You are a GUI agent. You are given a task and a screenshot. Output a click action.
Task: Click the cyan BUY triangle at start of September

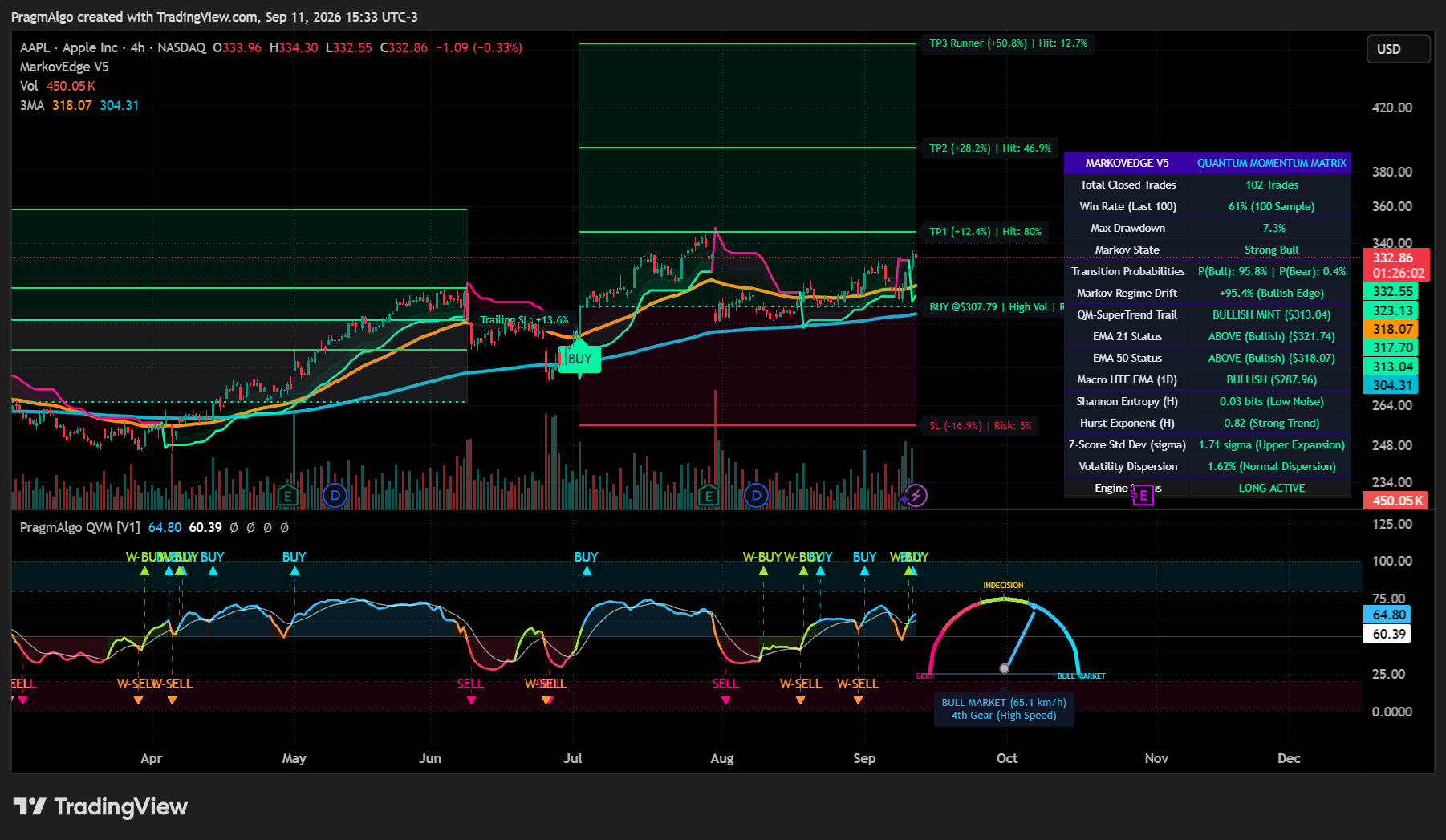click(x=864, y=571)
